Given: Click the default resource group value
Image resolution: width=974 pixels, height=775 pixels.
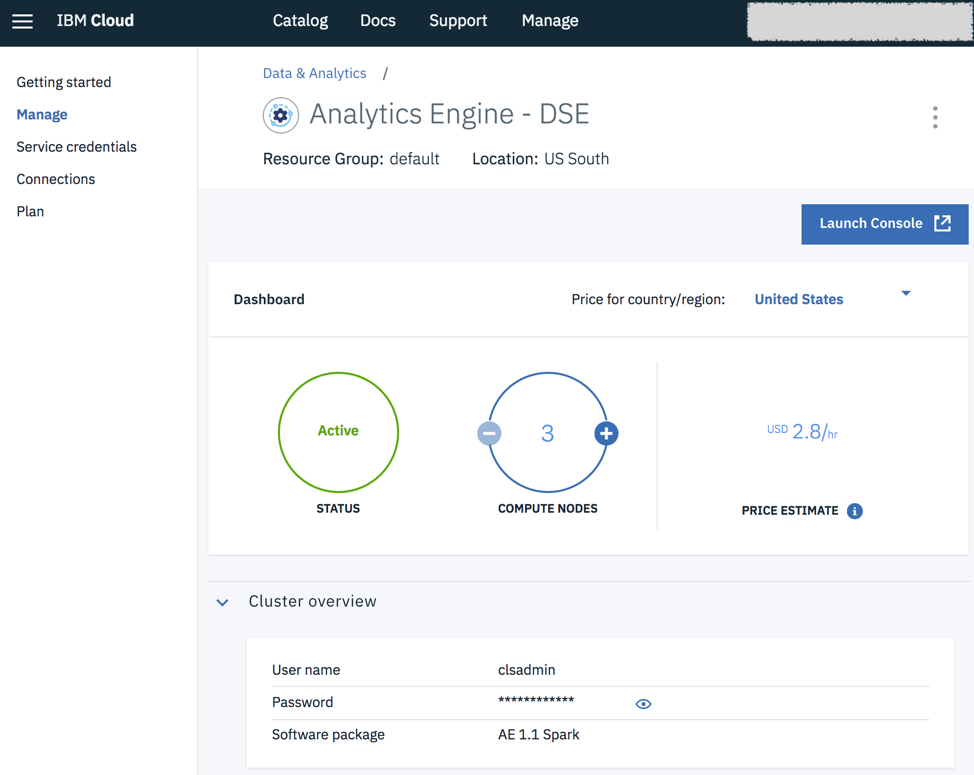Looking at the screenshot, I should [x=414, y=159].
